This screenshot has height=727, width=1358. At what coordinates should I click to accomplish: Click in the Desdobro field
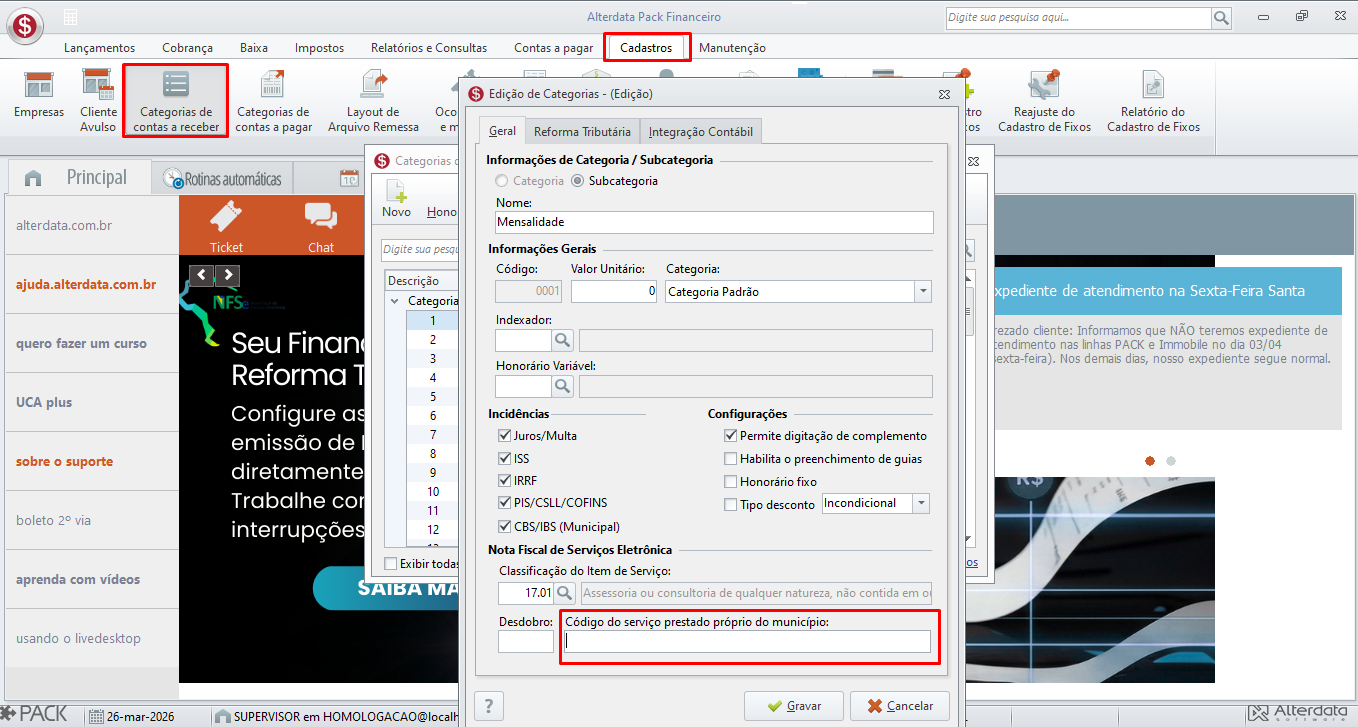pos(526,642)
